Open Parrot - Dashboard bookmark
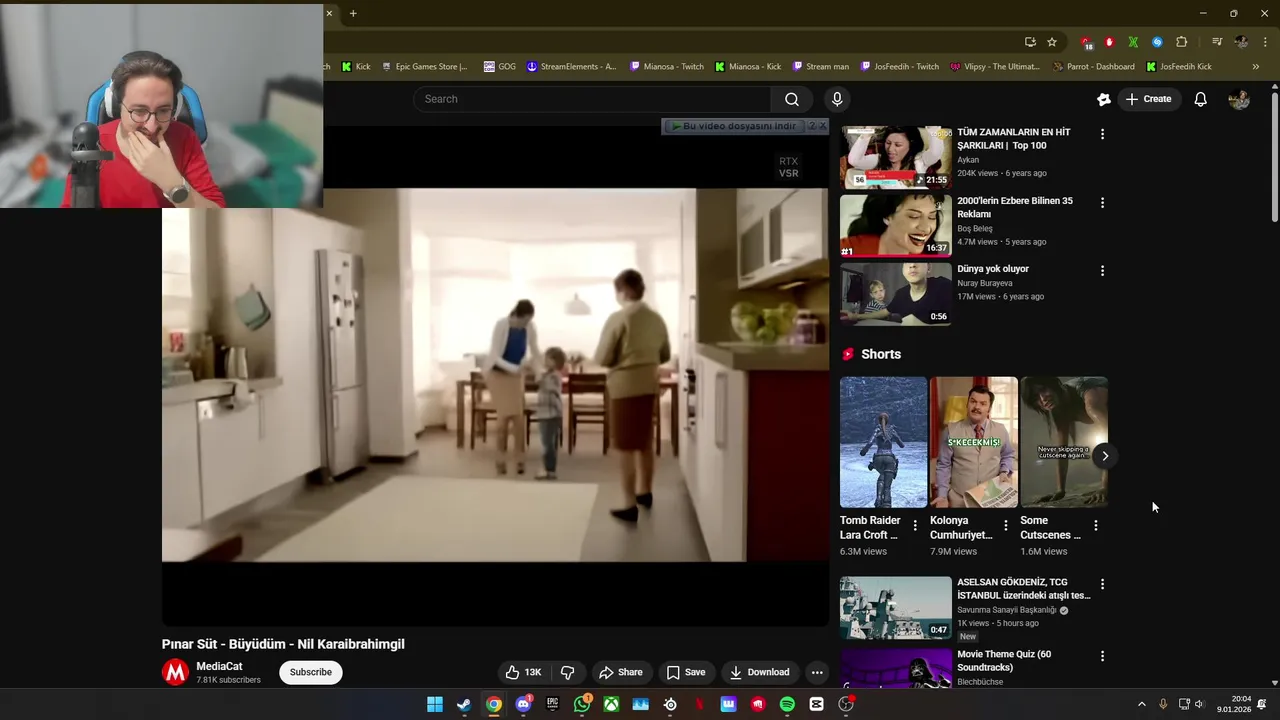Viewport: 1280px width, 720px height. (x=1093, y=67)
